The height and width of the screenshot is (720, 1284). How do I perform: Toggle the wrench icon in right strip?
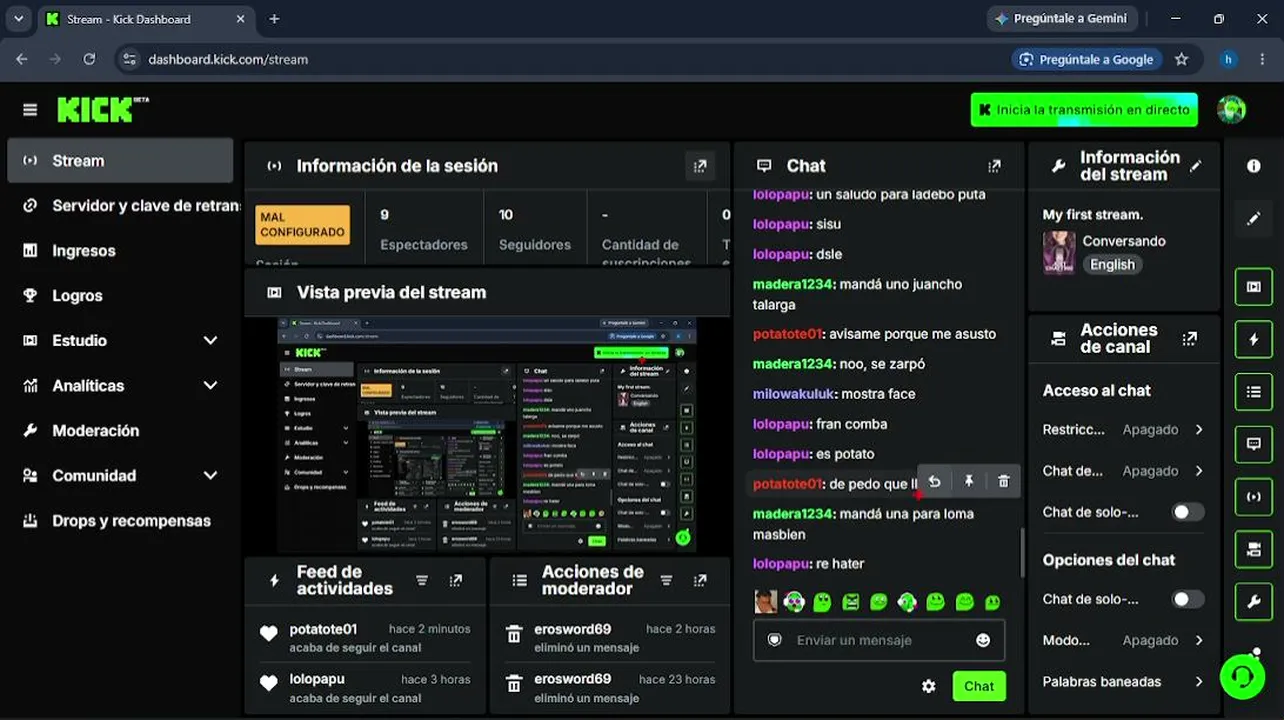(x=1254, y=600)
